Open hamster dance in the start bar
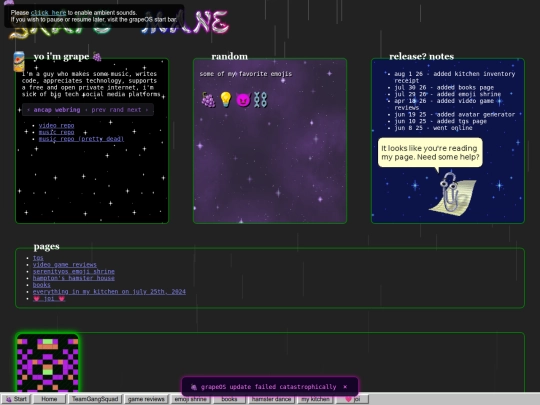The image size is (540, 405). tap(271, 399)
